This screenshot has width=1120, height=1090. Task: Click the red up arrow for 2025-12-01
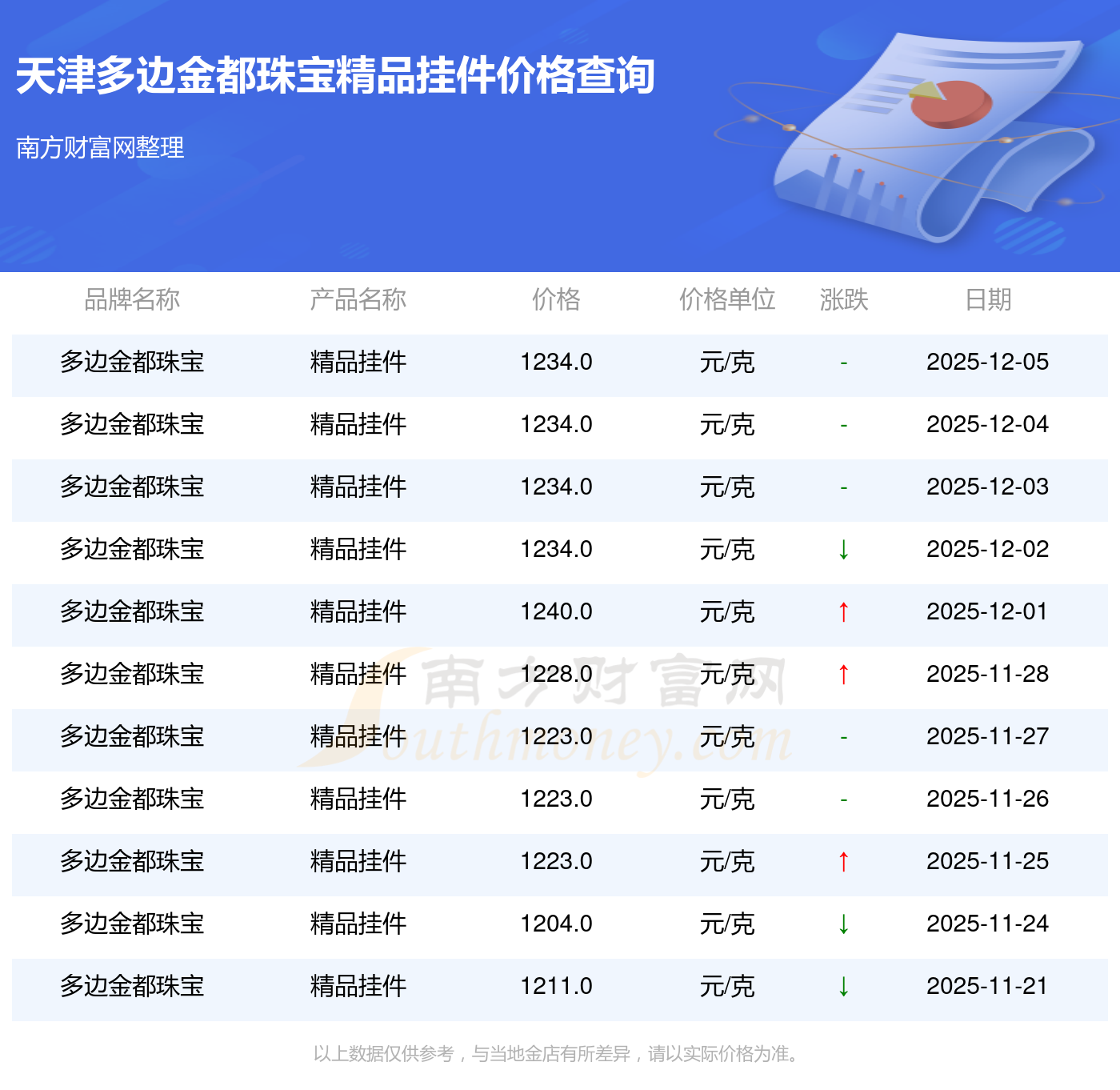pyautogui.click(x=843, y=612)
